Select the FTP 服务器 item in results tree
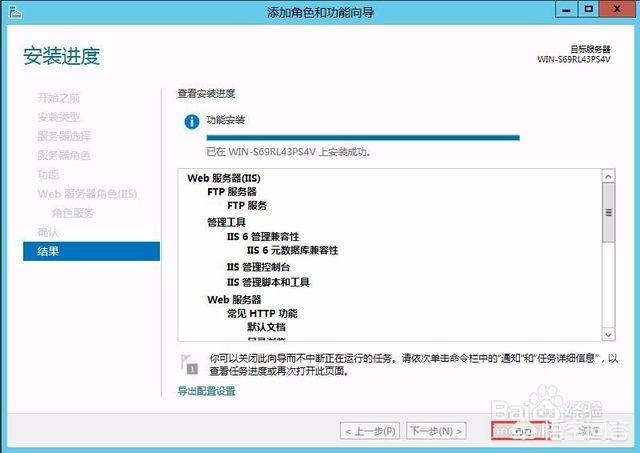 [x=232, y=191]
